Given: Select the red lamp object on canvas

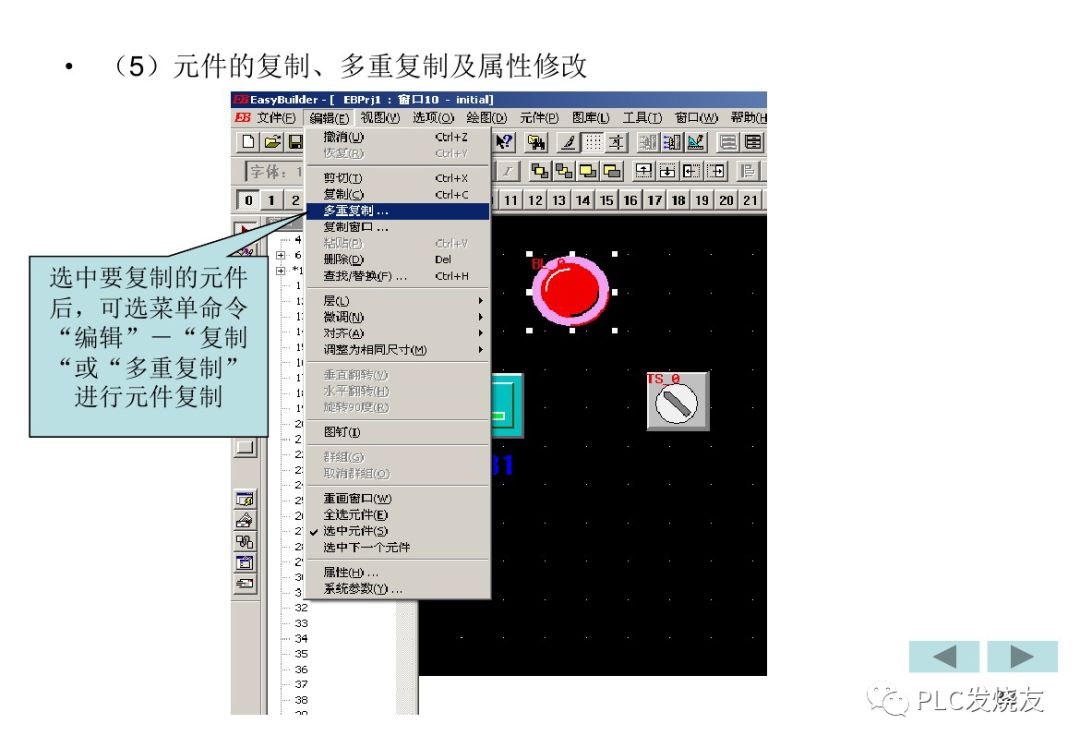Looking at the screenshot, I should click(570, 291).
